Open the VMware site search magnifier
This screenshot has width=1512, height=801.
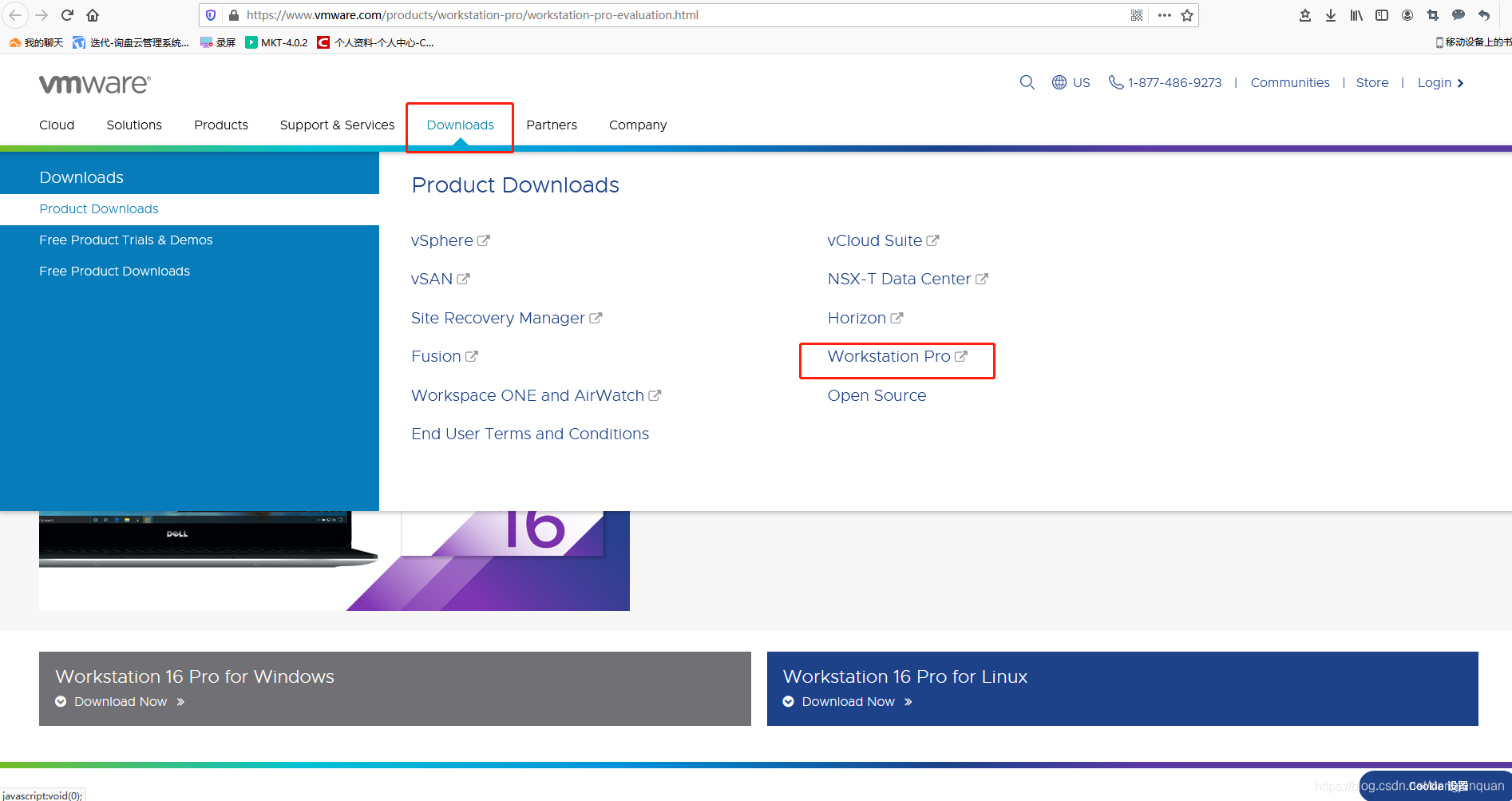click(1027, 82)
